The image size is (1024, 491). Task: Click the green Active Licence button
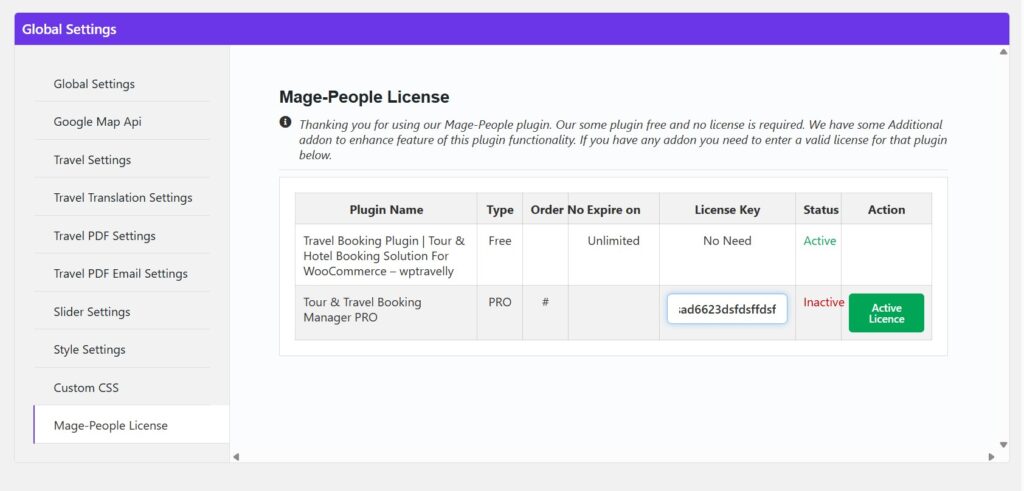point(886,313)
